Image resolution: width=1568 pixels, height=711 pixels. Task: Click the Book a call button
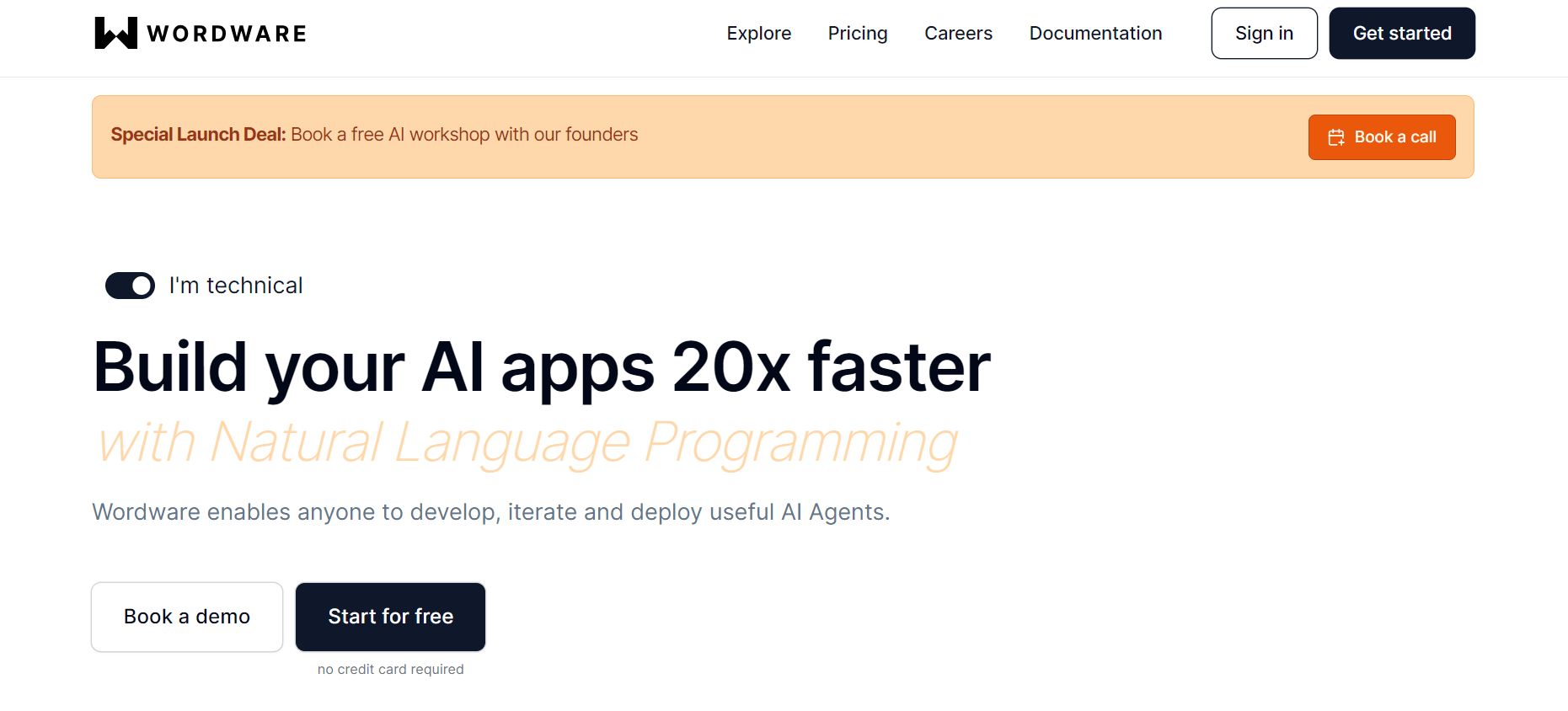[x=1382, y=137]
